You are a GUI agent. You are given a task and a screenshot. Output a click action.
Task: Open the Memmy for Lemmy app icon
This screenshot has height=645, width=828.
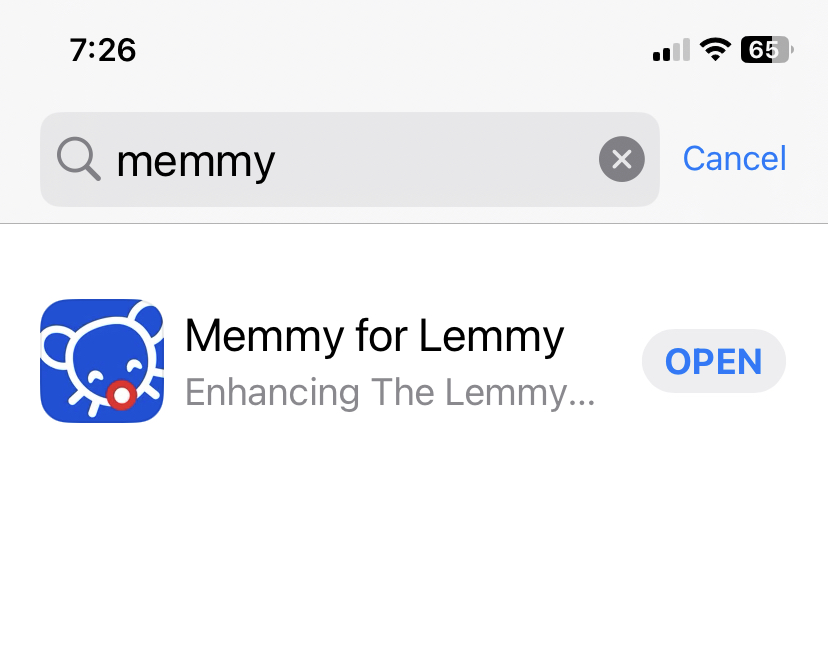(102, 361)
